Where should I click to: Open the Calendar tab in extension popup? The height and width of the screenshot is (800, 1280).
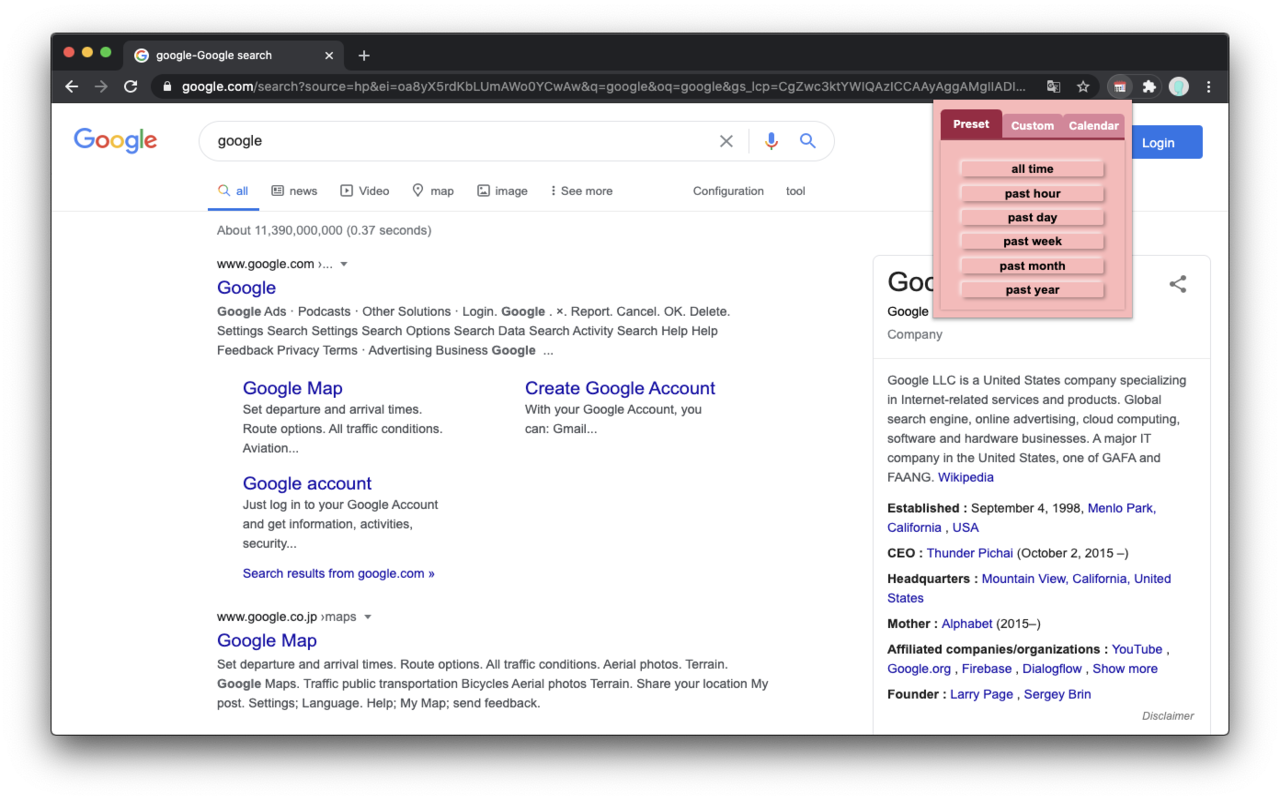coord(1093,125)
